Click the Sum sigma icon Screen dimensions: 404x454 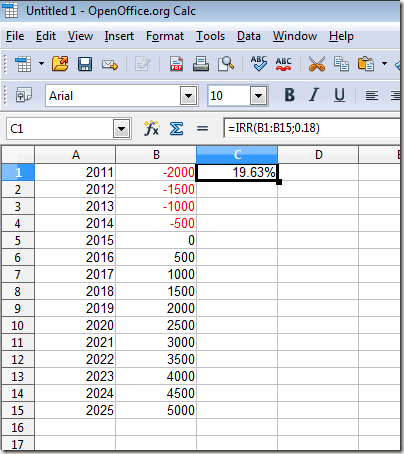point(176,129)
